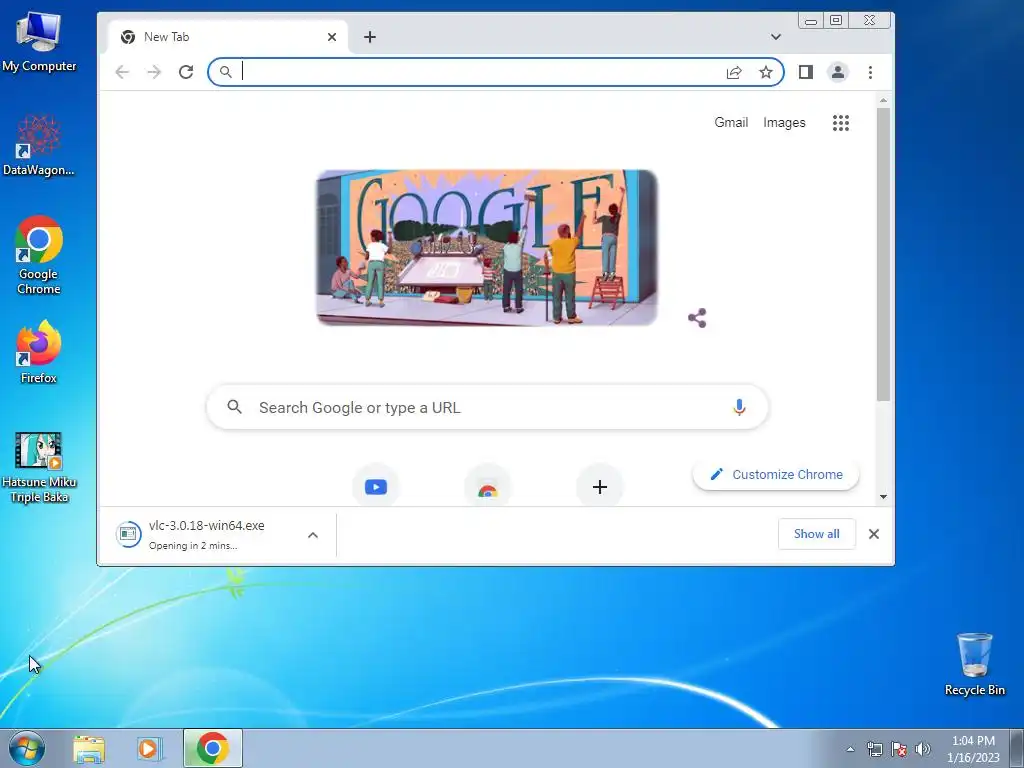1024x768 pixels.
Task: Bookmark this tab with the star icon
Action: (x=766, y=72)
